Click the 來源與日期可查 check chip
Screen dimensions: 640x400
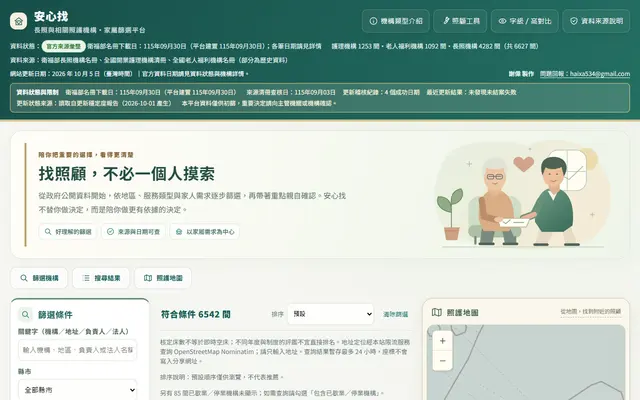point(133,231)
